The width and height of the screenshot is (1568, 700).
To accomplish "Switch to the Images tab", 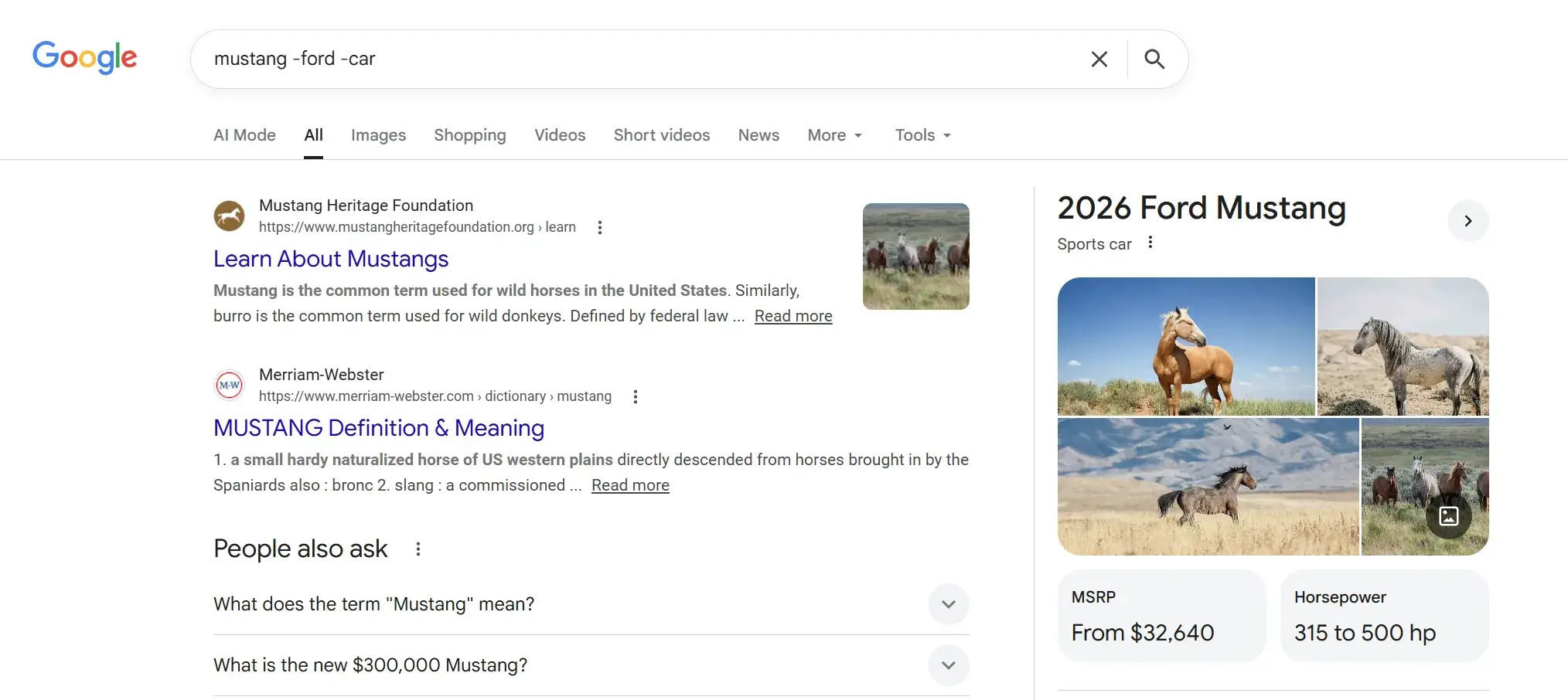I will click(x=378, y=135).
